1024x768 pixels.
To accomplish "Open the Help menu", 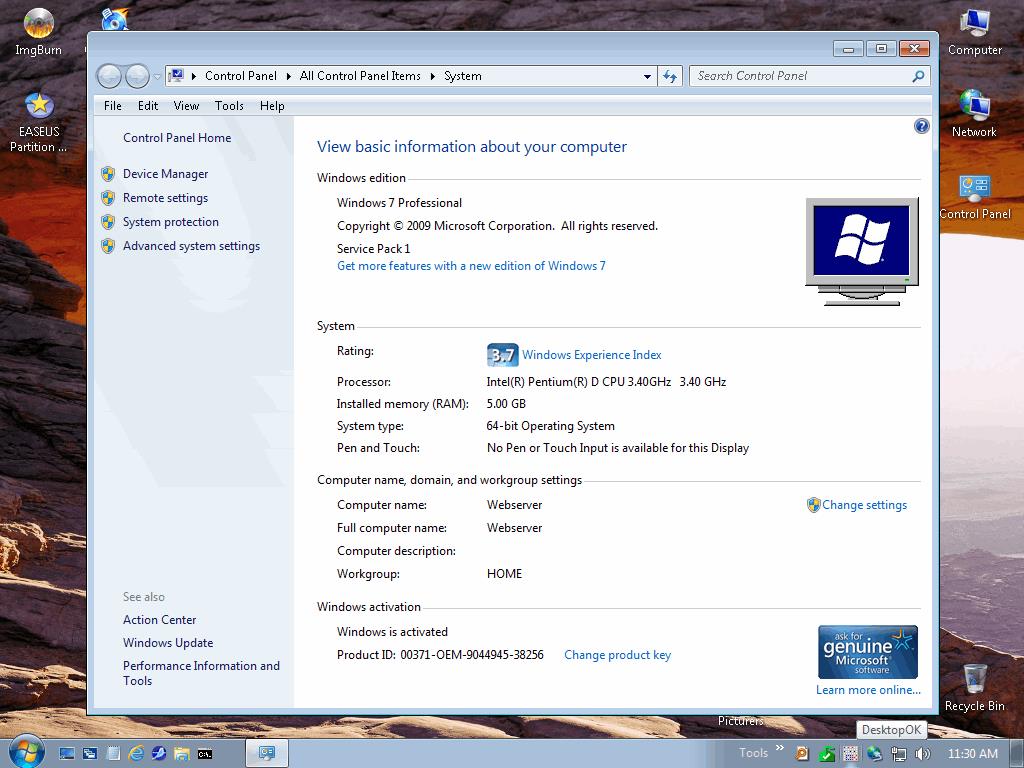I will pos(272,106).
